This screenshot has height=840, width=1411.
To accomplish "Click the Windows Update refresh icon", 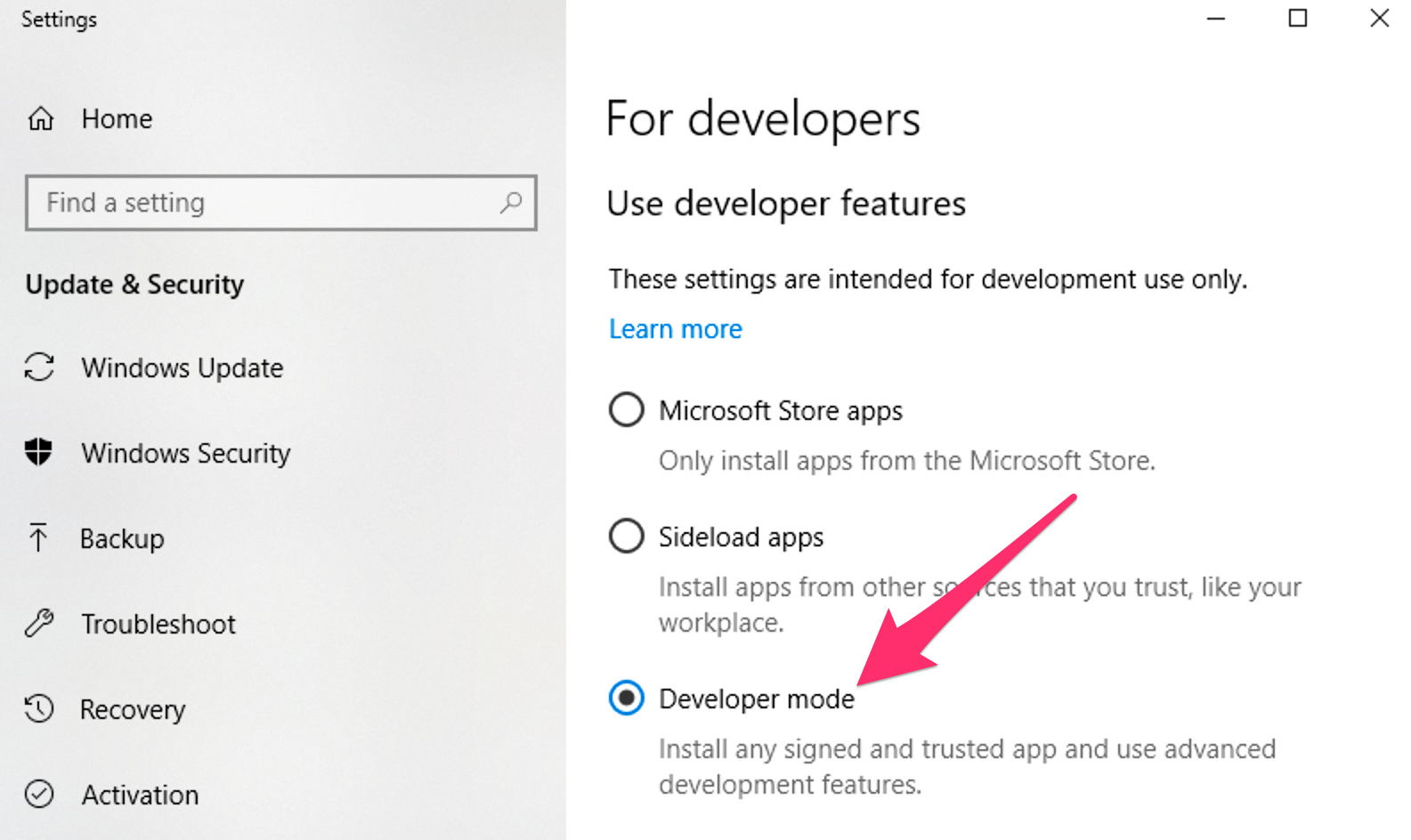I will [39, 367].
